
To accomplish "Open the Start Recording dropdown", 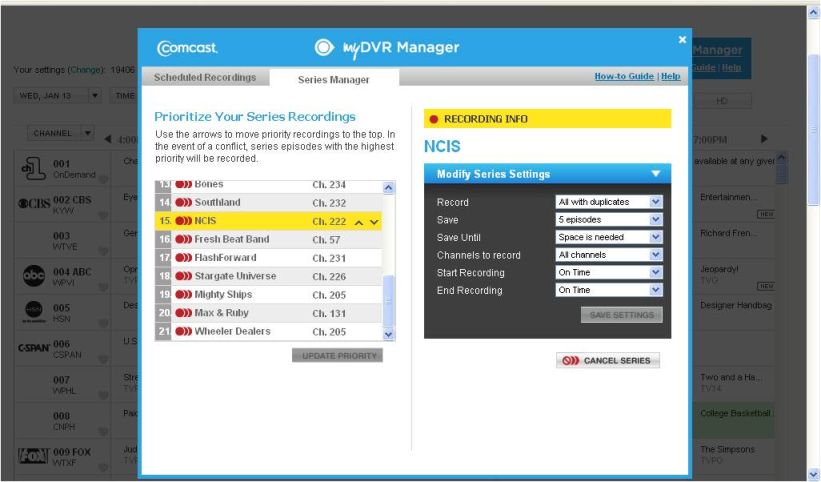I will 609,273.
